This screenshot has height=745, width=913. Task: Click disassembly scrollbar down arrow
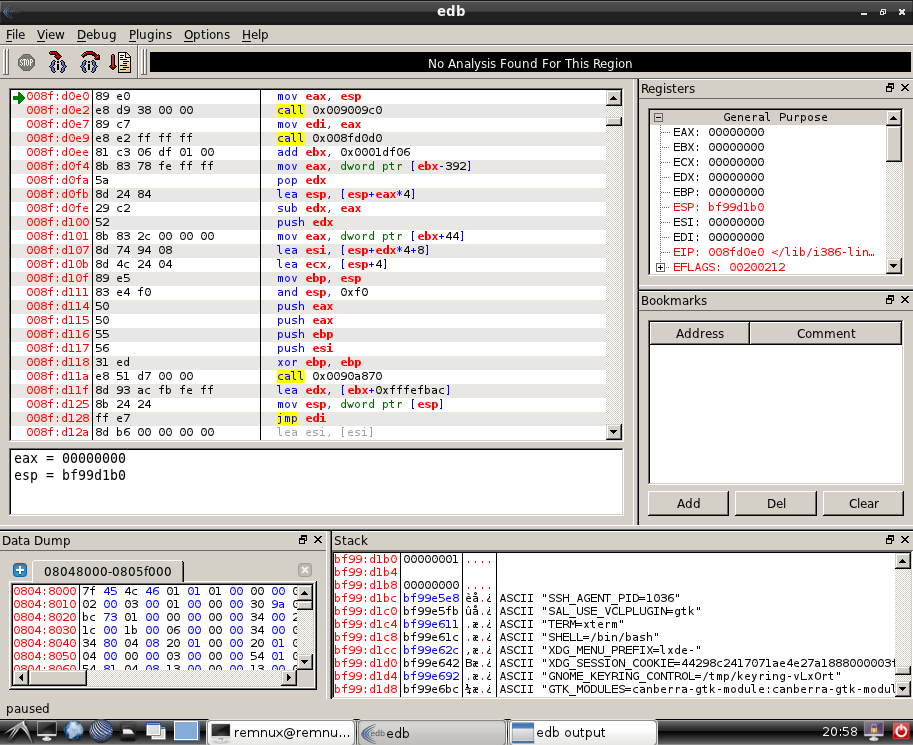[x=614, y=432]
